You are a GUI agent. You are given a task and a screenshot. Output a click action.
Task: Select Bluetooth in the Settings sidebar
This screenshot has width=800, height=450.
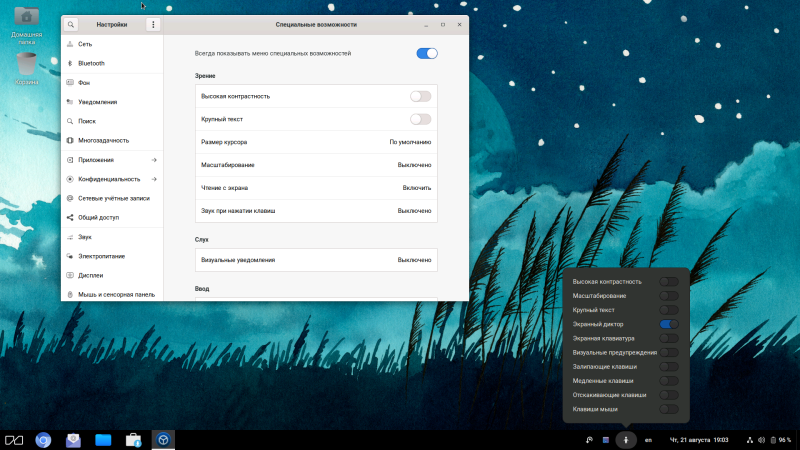(91, 63)
